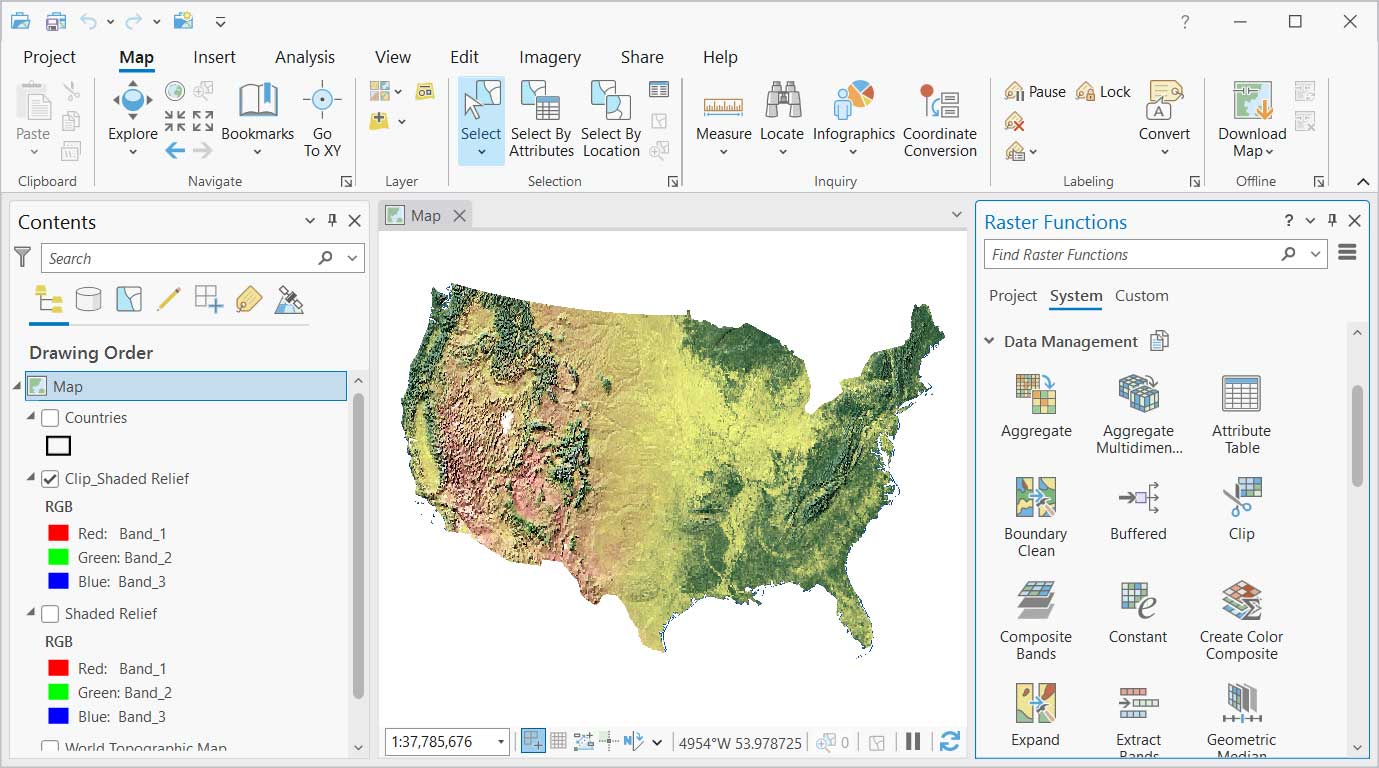Collapse the Data Management category

coord(989,341)
